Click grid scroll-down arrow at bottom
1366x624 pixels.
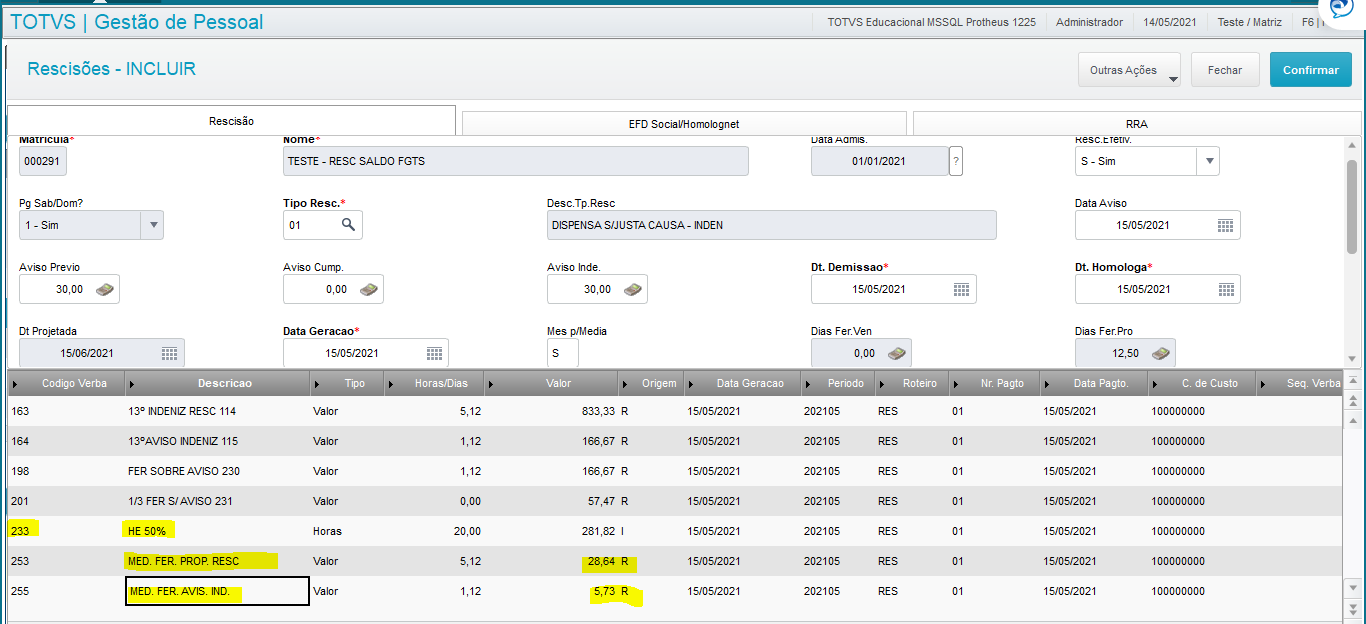(1352, 589)
